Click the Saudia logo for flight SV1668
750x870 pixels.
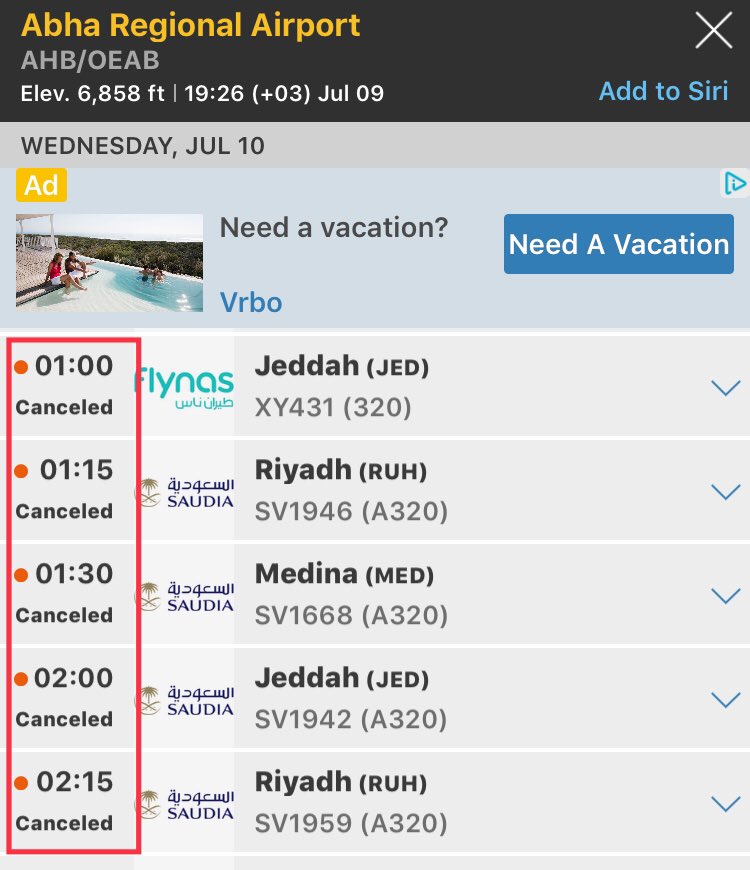(185, 596)
